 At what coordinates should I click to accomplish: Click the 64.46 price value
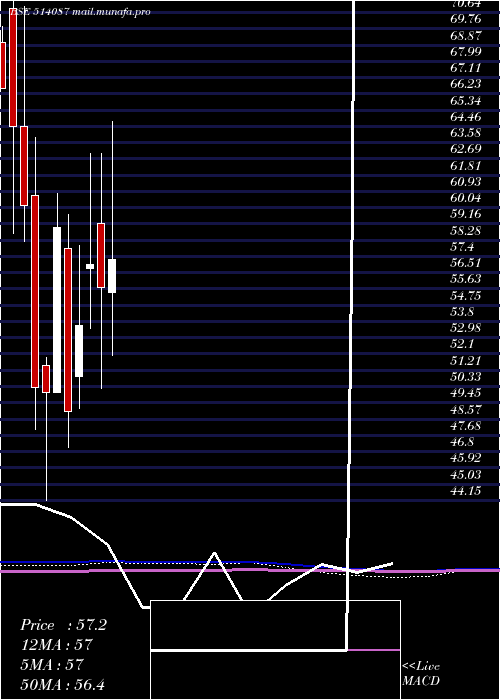[466, 117]
